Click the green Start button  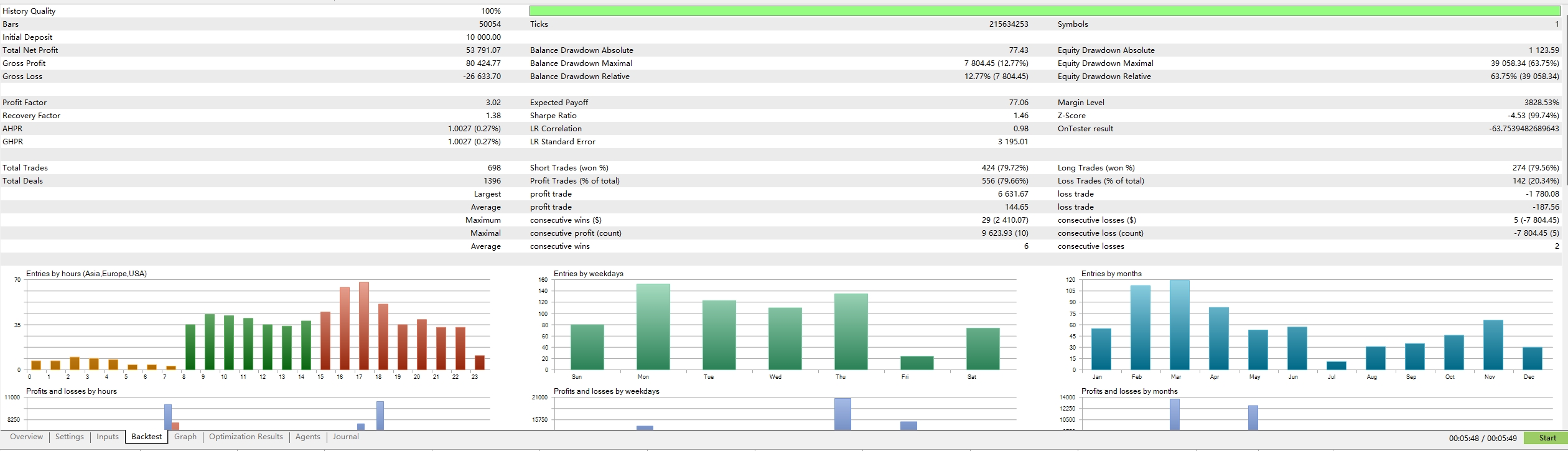tap(1546, 438)
